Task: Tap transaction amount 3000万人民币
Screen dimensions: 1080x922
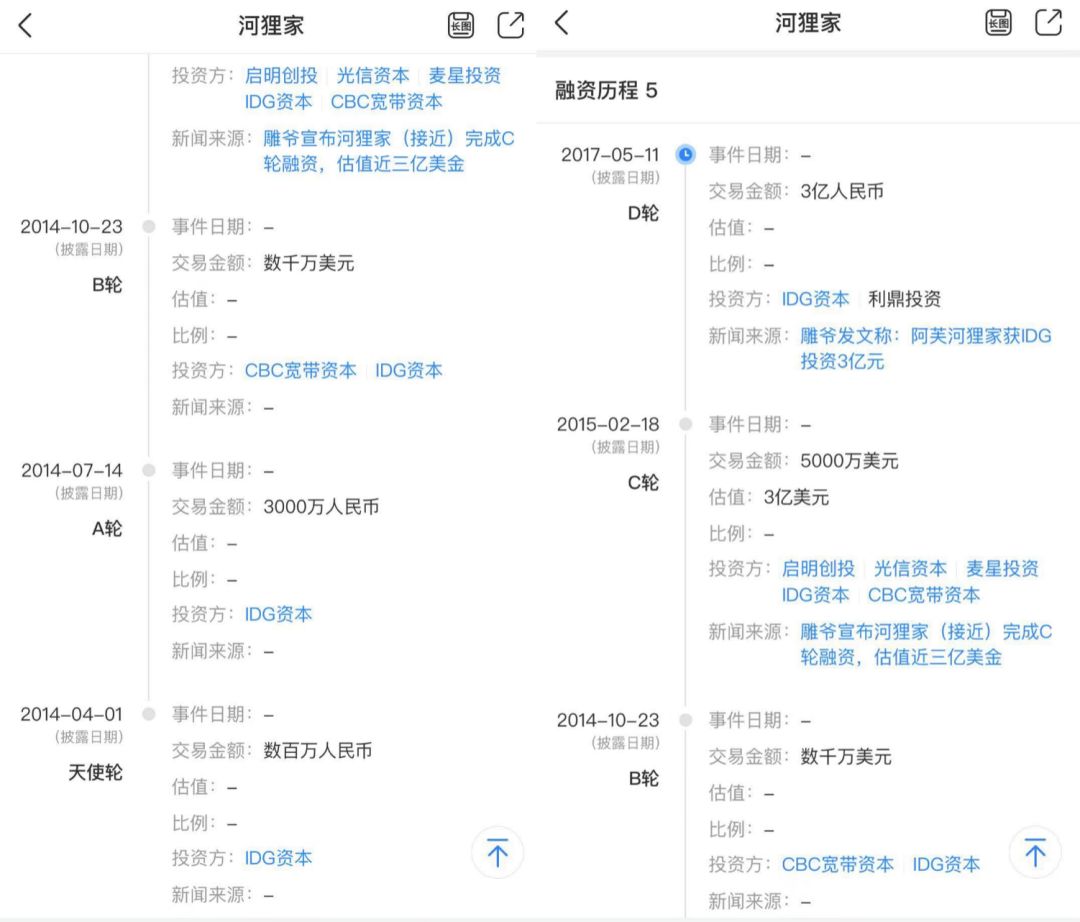Action: pyautogui.click(x=321, y=507)
